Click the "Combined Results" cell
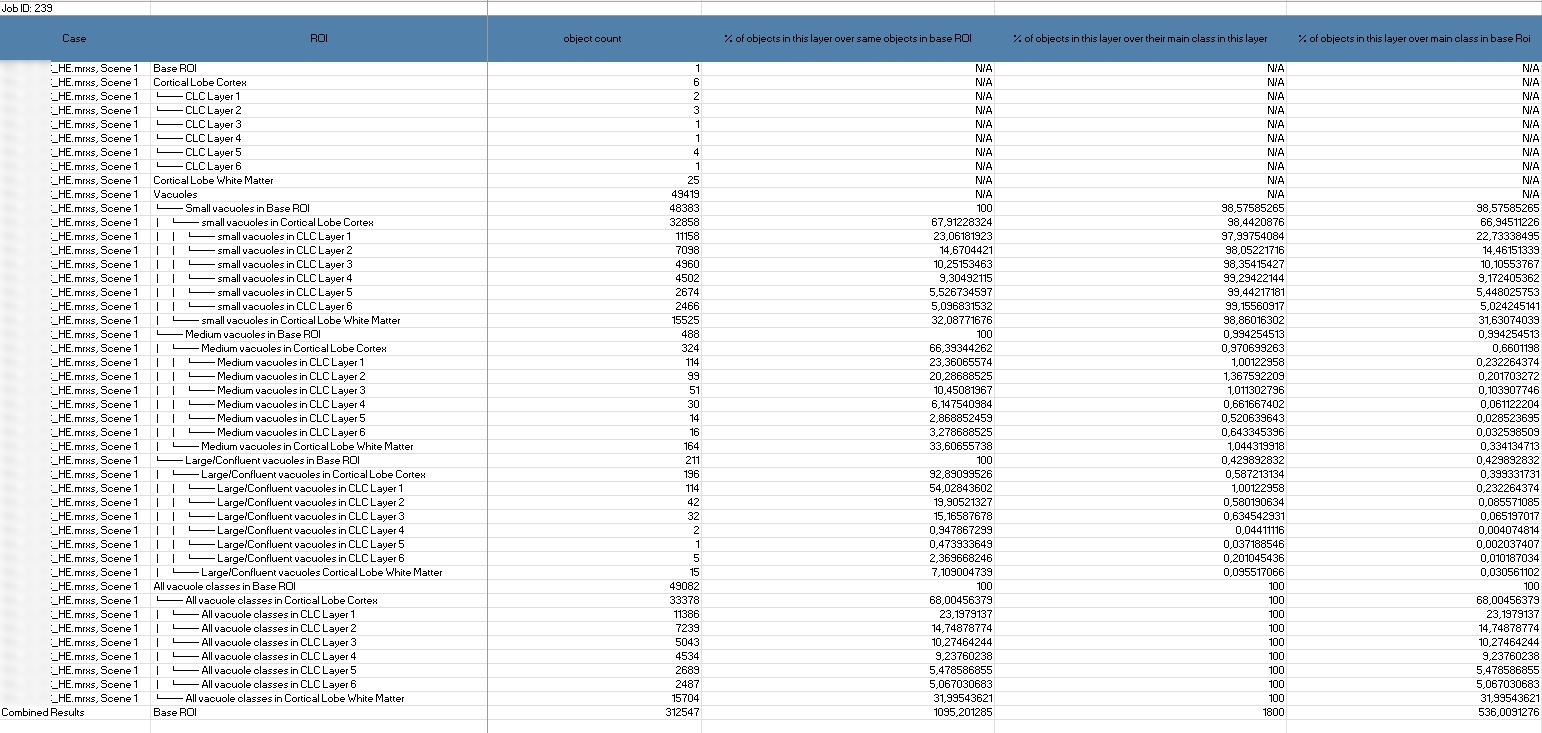The width and height of the screenshot is (1542, 733). tap(43, 712)
